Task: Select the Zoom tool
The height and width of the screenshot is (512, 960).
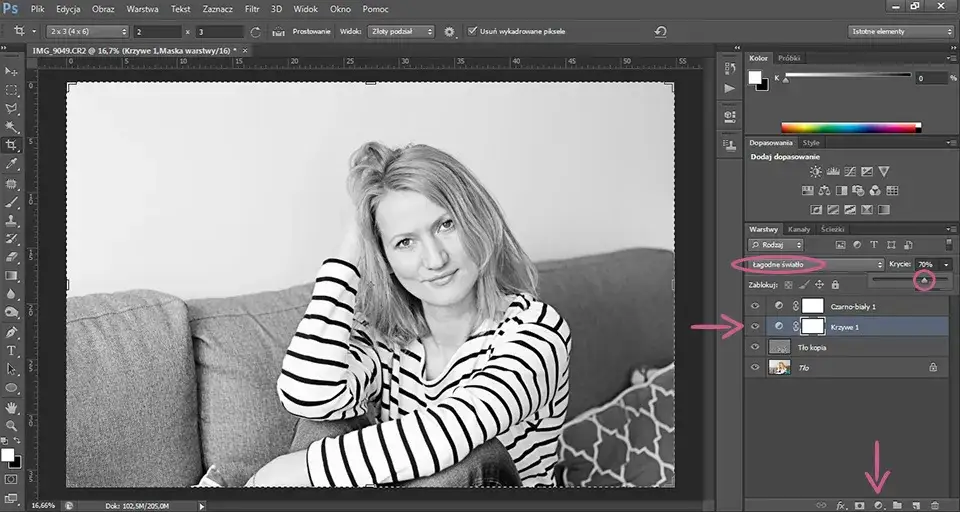Action: tap(11, 425)
